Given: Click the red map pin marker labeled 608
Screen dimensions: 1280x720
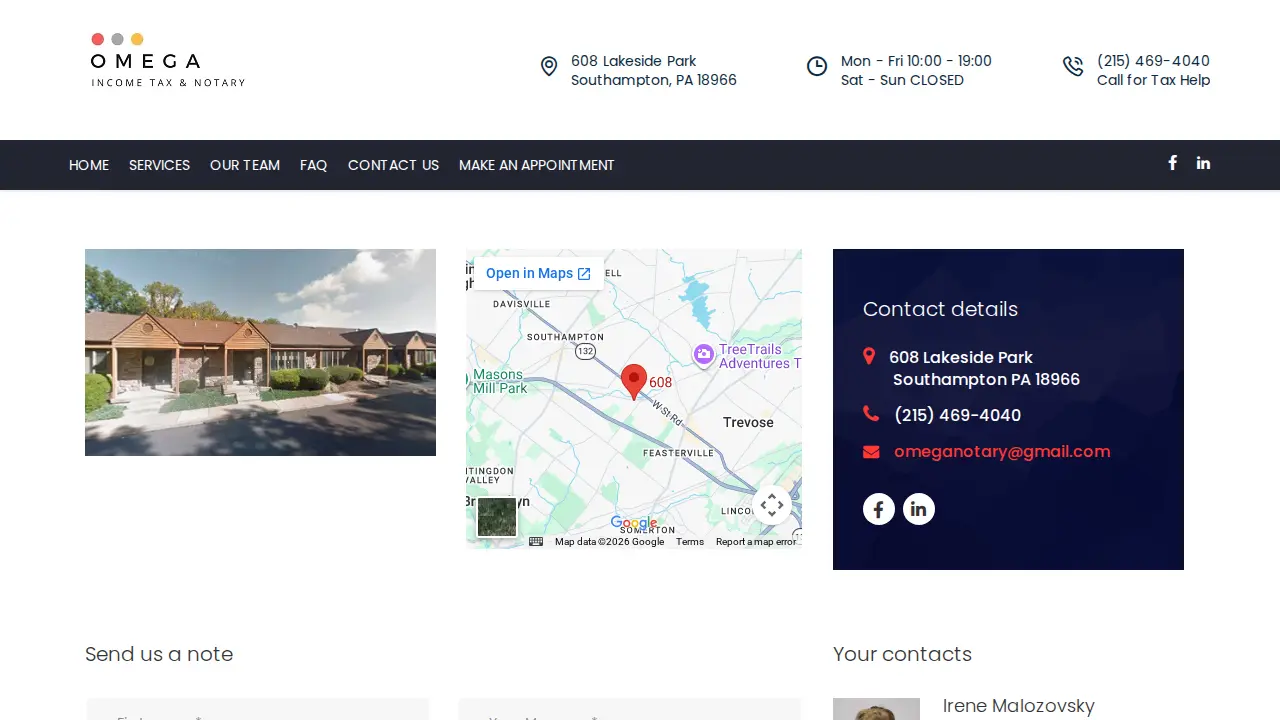Looking at the screenshot, I should 633,382.
